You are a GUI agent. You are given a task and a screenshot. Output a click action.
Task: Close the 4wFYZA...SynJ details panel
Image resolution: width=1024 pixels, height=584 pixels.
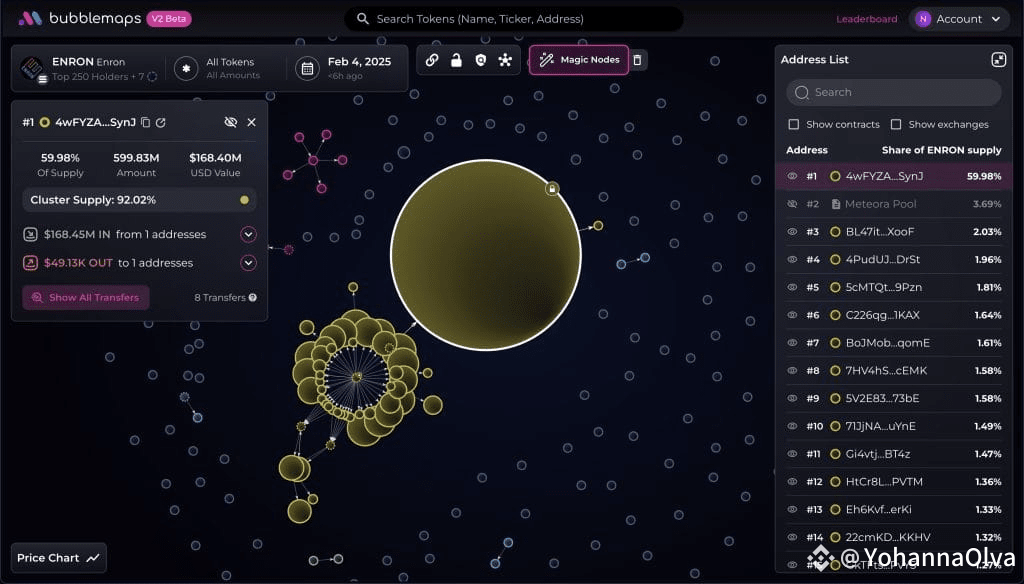(x=251, y=122)
